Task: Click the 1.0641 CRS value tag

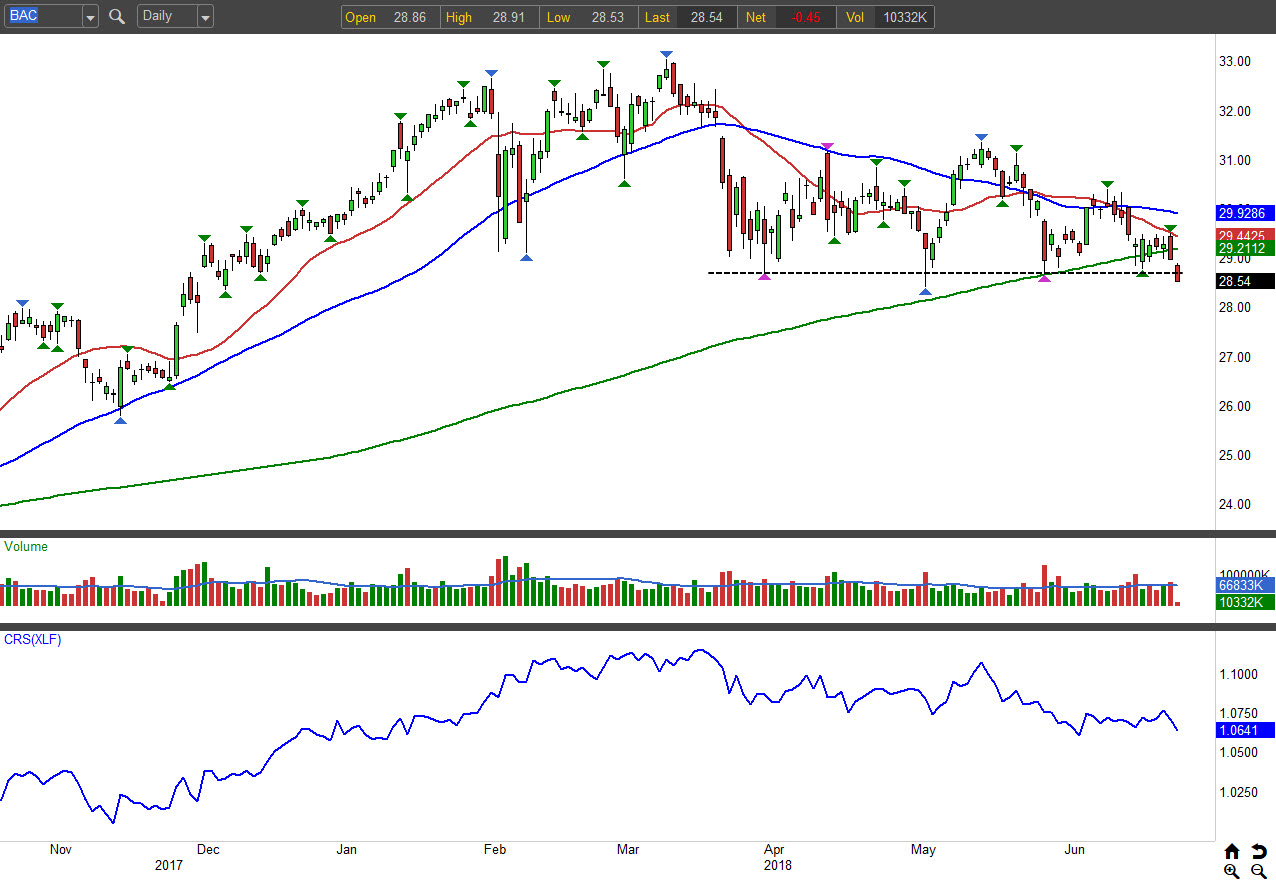Action: (x=1245, y=730)
